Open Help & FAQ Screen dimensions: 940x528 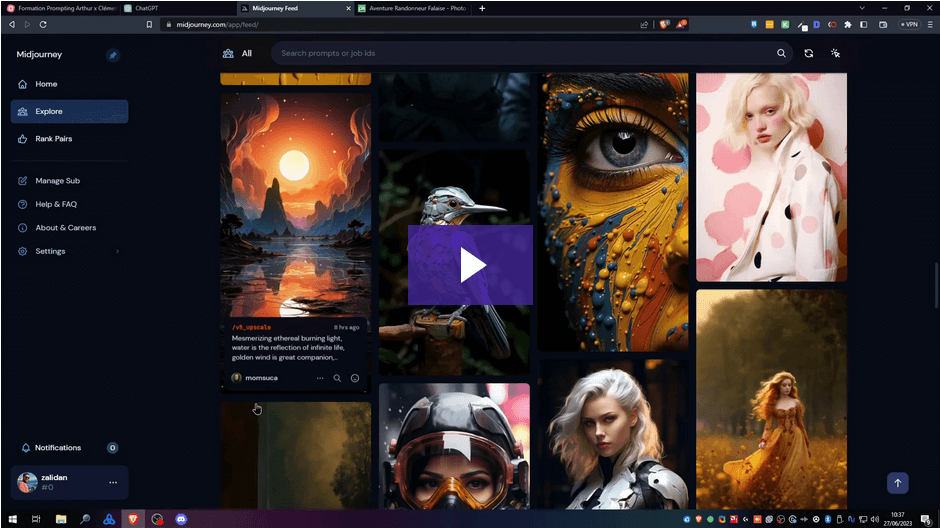55,204
